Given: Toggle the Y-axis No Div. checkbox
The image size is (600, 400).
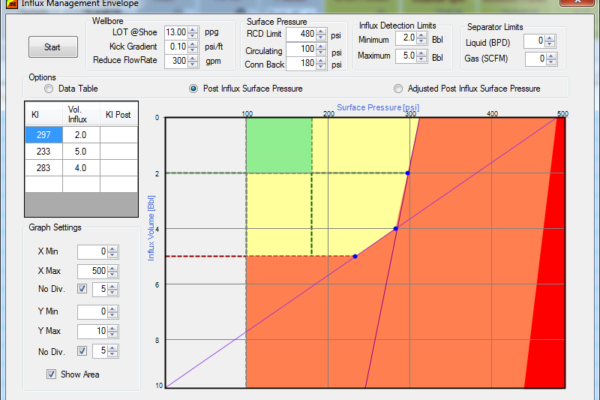Looking at the screenshot, I should (x=82, y=351).
